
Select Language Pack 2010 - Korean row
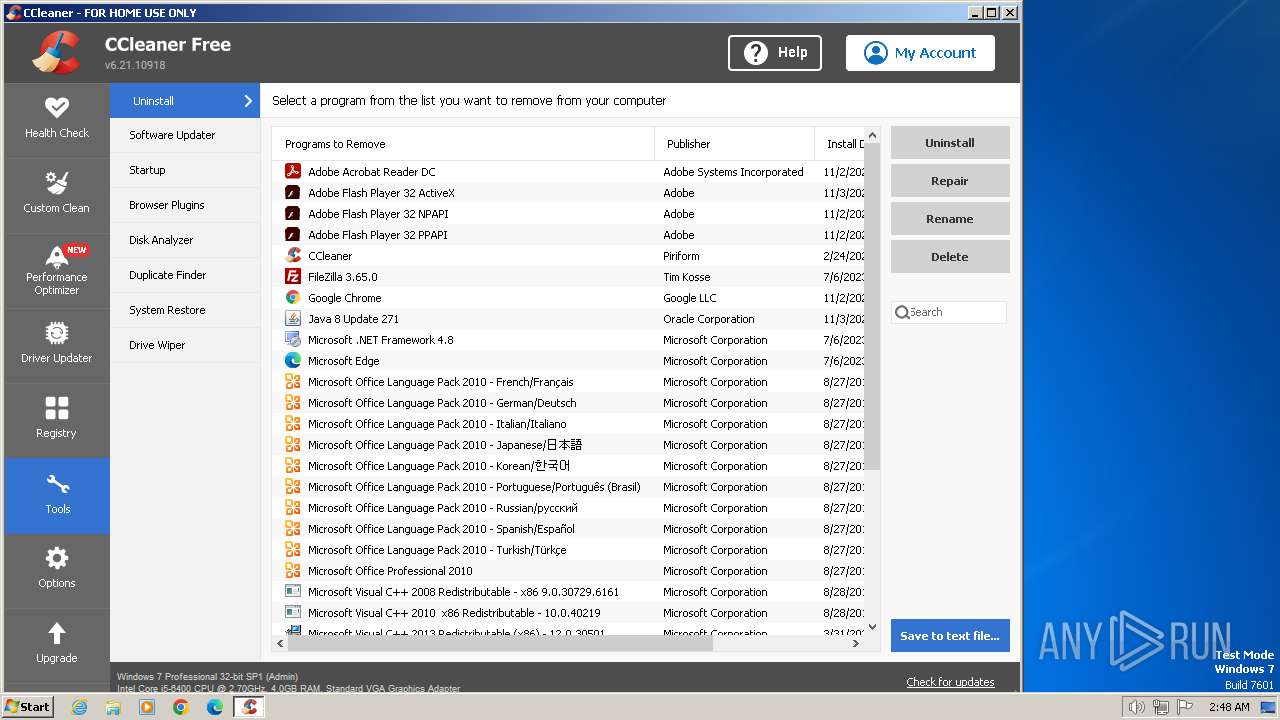(x=568, y=465)
